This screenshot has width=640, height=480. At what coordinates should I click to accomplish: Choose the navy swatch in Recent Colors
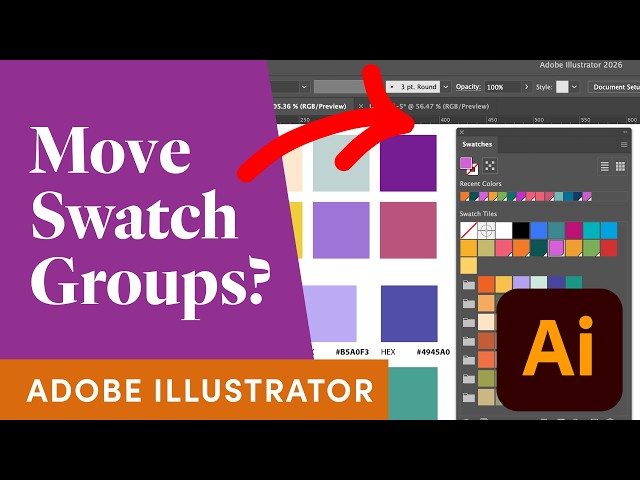578,197
